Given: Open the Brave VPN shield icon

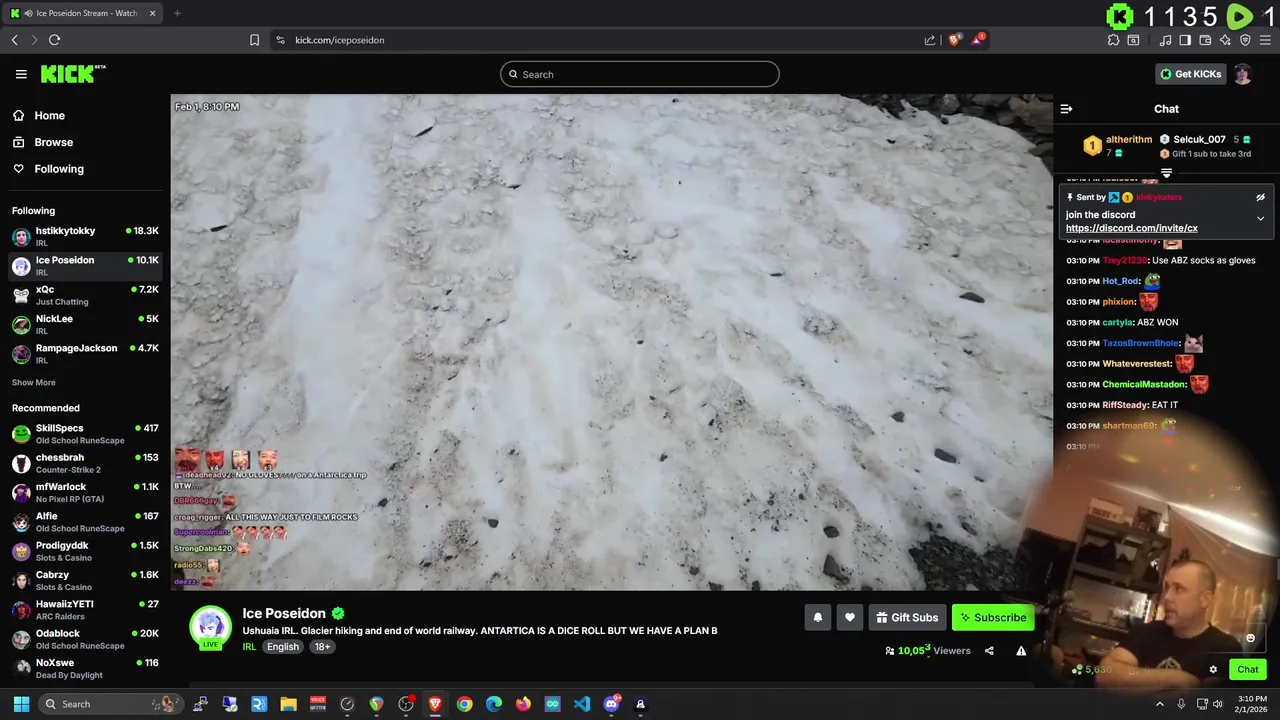Looking at the screenshot, I should coord(1245,40).
